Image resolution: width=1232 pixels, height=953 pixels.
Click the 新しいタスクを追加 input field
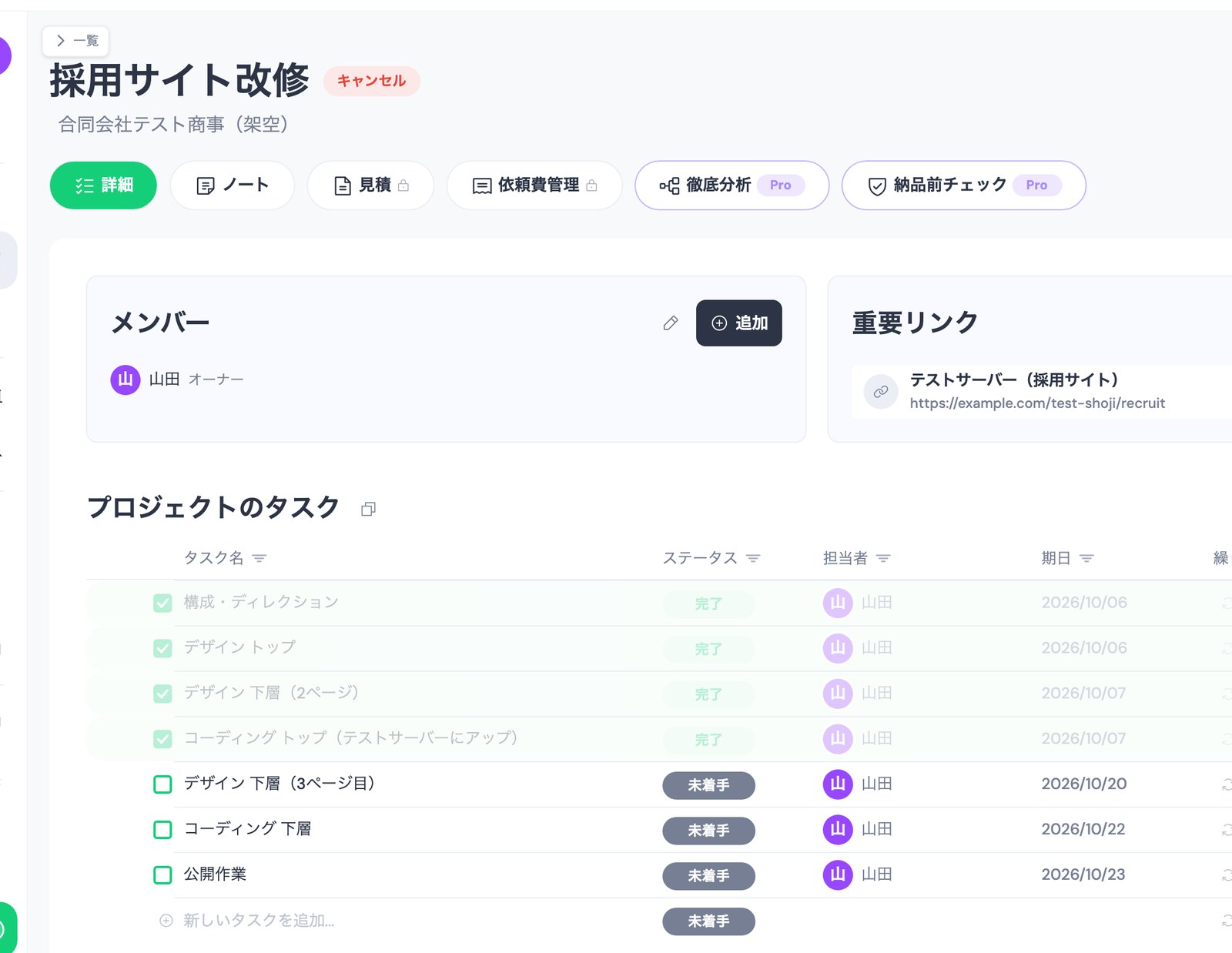coord(259,921)
